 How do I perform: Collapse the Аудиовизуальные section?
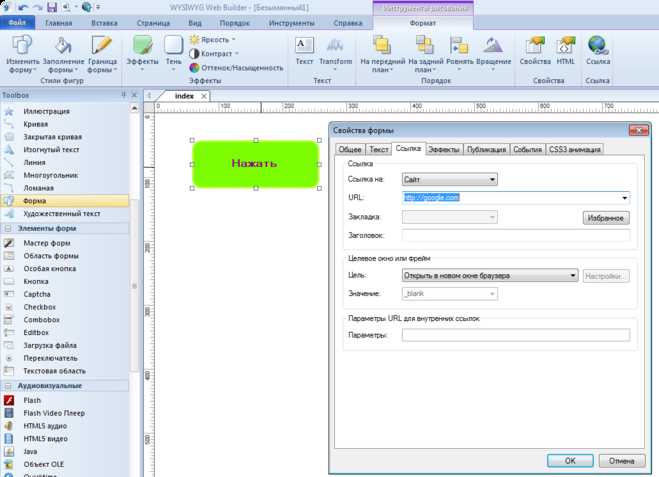tap(8, 385)
